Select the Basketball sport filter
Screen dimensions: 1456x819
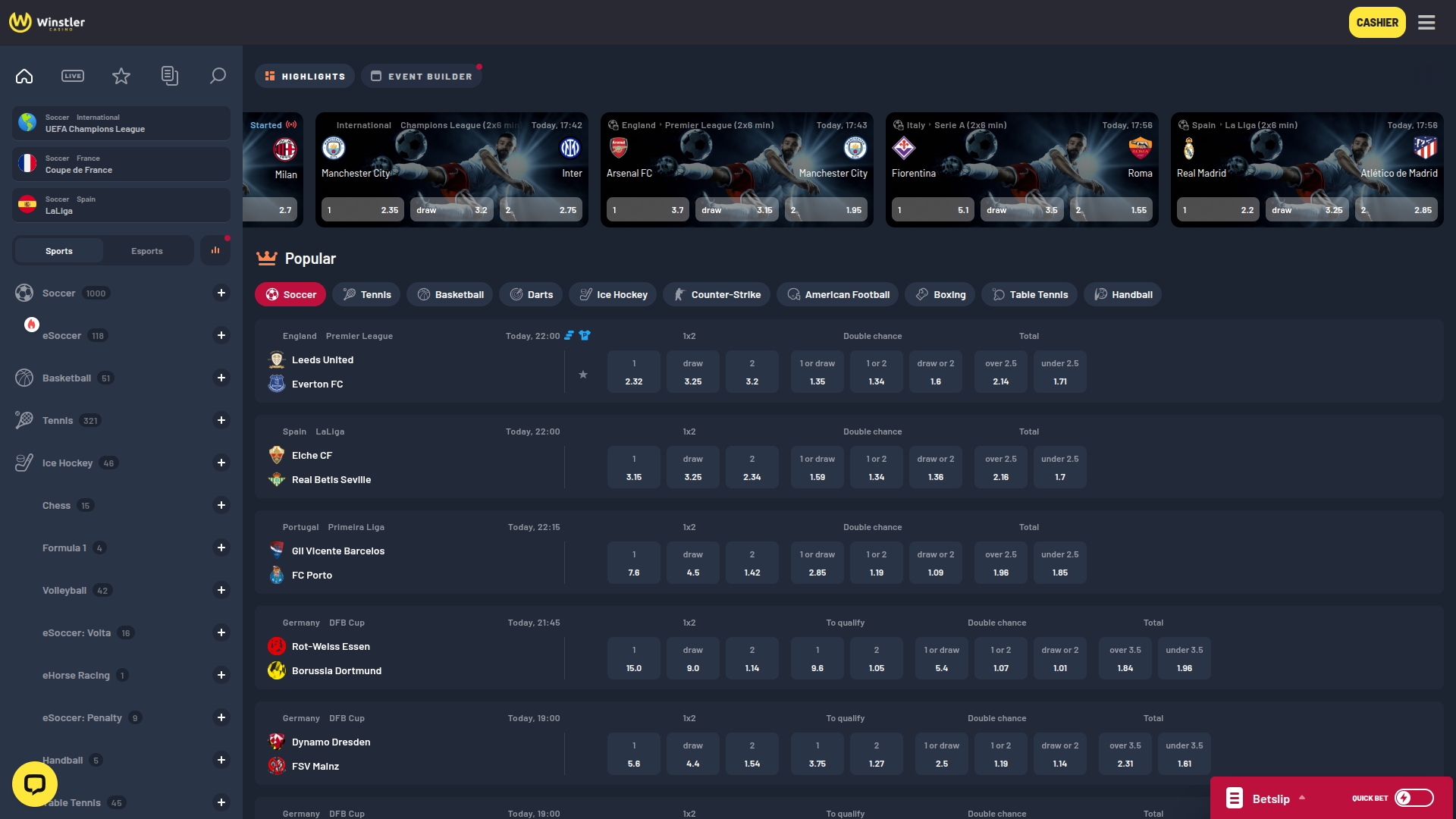(450, 294)
